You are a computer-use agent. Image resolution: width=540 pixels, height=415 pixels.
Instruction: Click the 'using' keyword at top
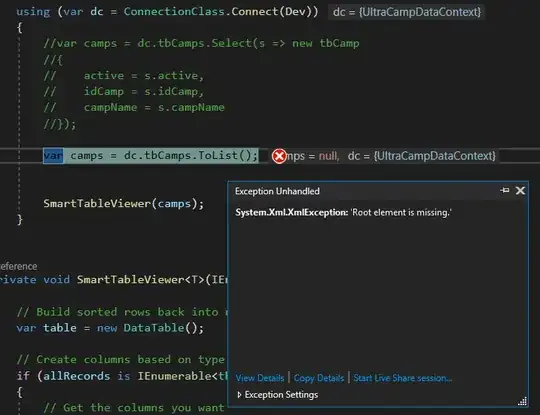pyautogui.click(x=33, y=12)
